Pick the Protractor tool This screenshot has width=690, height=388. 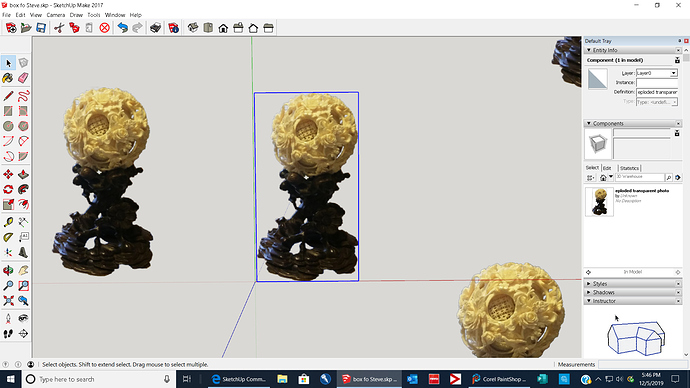tap(8, 238)
